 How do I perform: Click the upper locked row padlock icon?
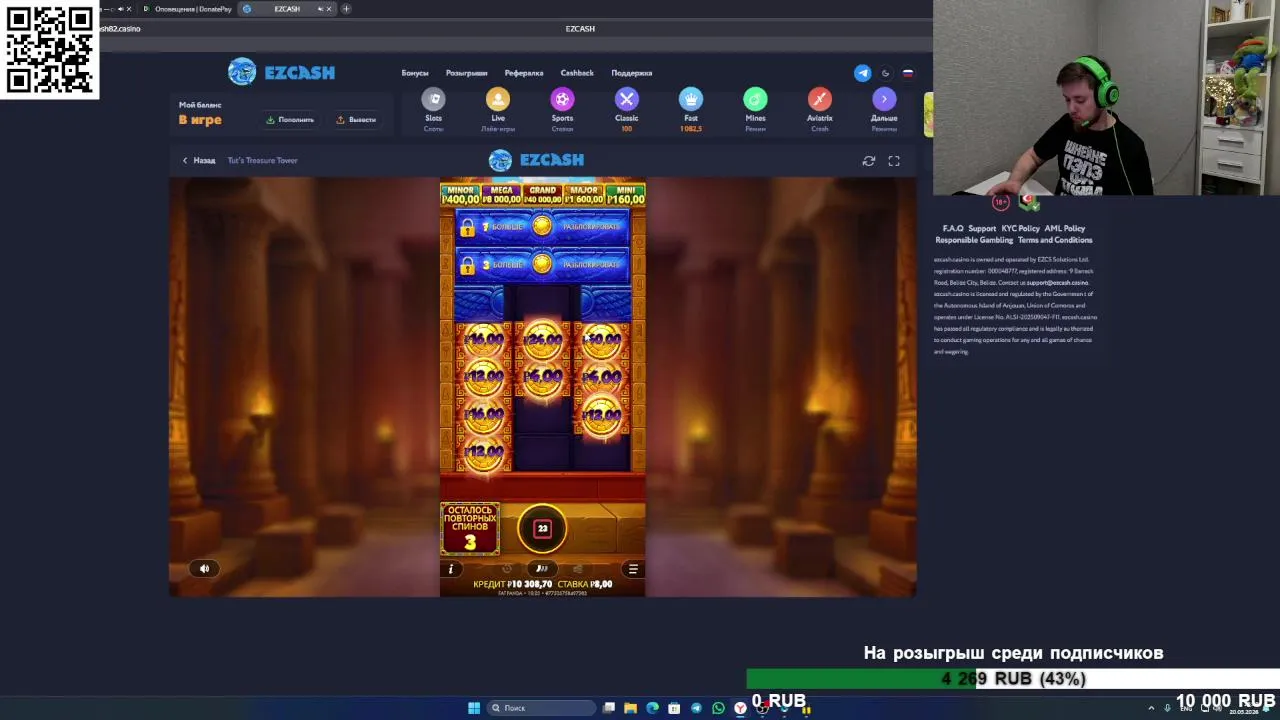click(x=467, y=228)
